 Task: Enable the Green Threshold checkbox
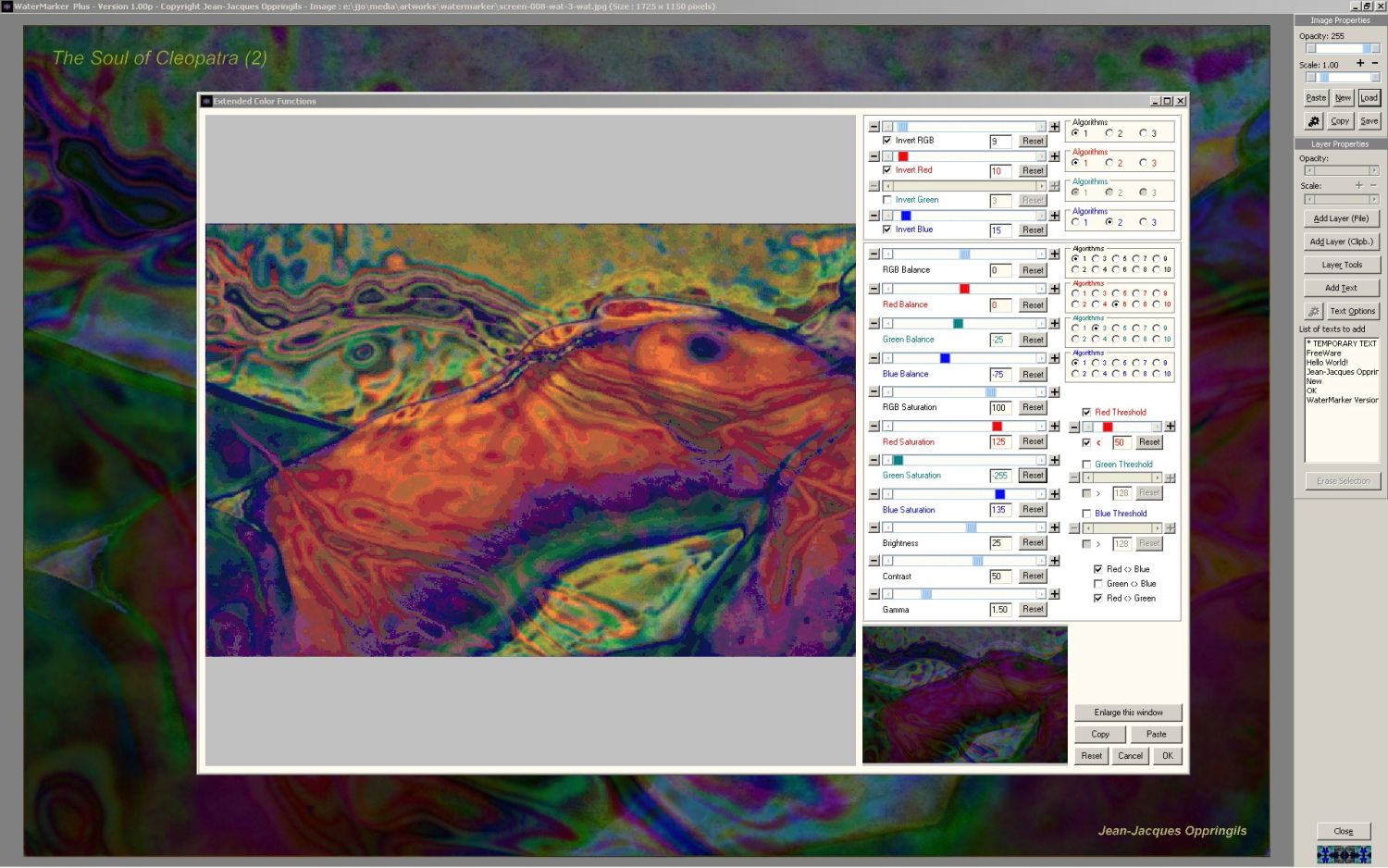pos(1086,465)
